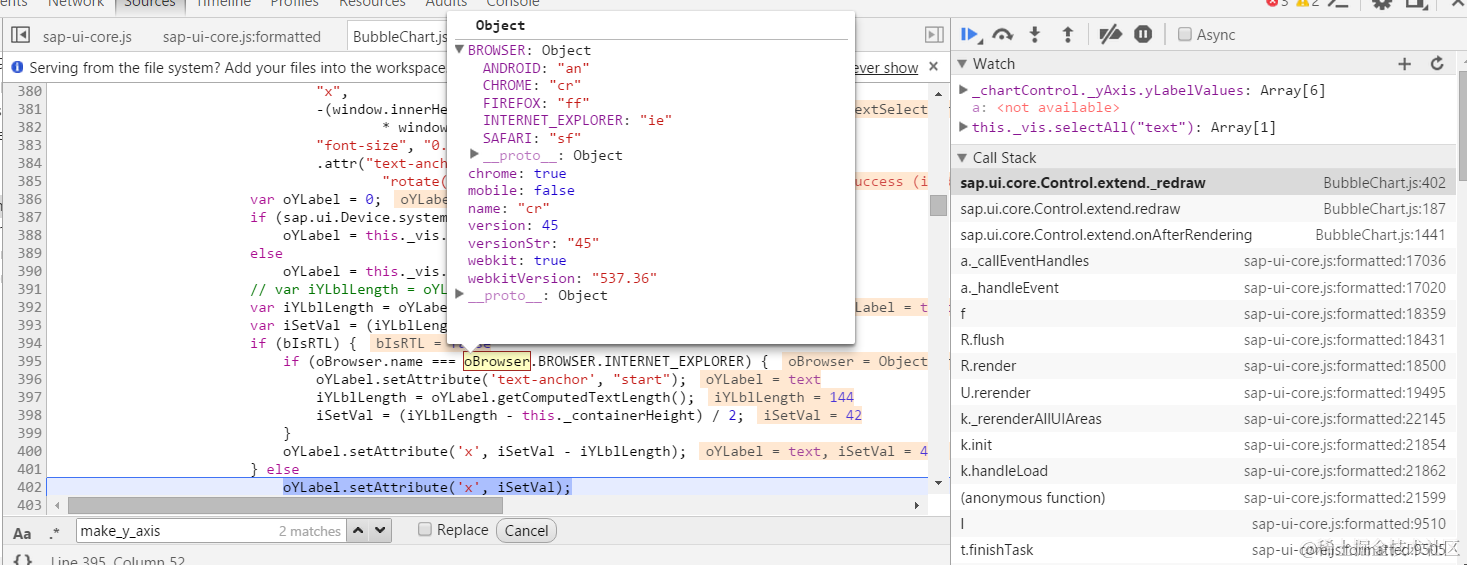Click line number 402 in the gutter
Viewport: 1467px width, 565px height.
(x=29, y=487)
